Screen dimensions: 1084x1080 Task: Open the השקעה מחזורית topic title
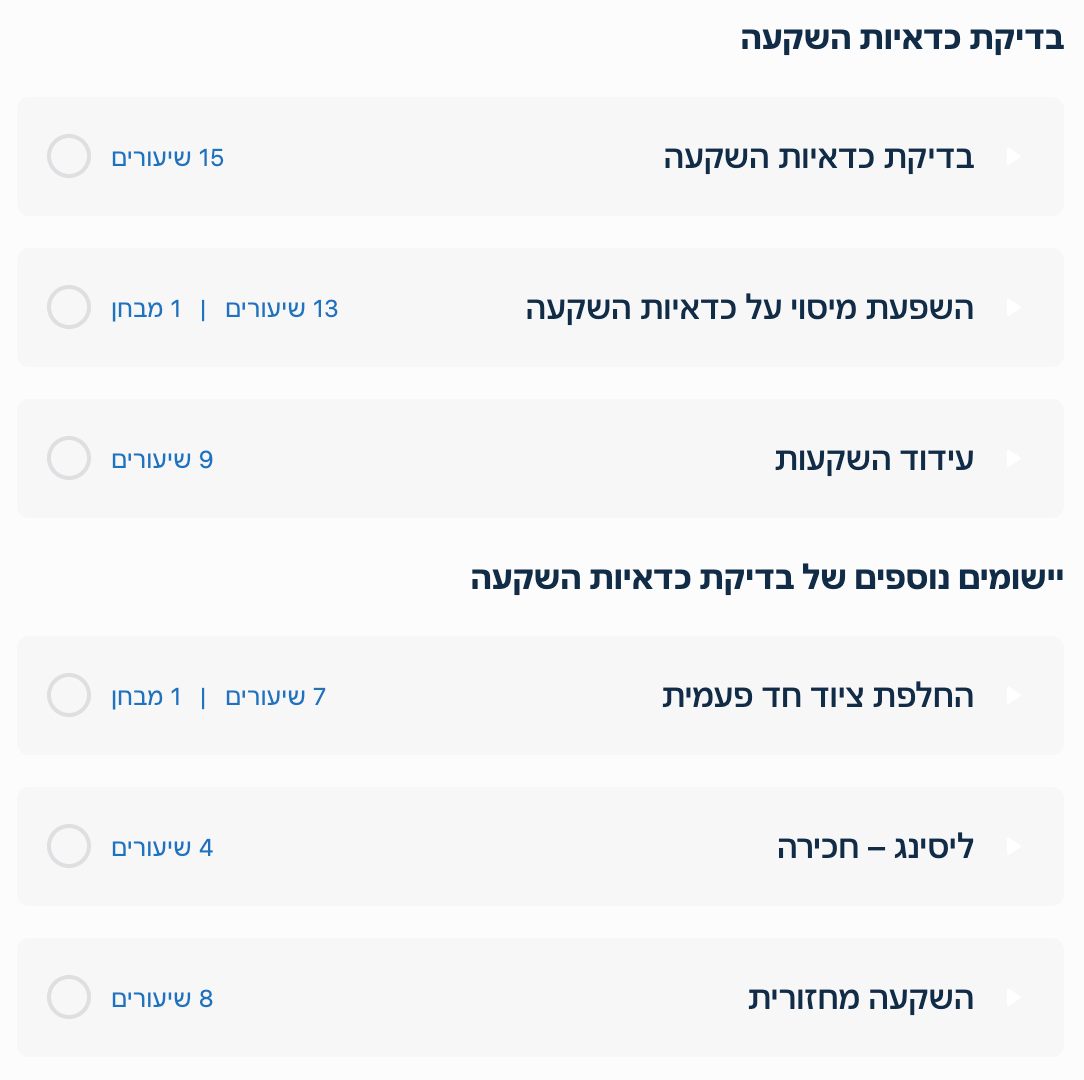(861, 999)
